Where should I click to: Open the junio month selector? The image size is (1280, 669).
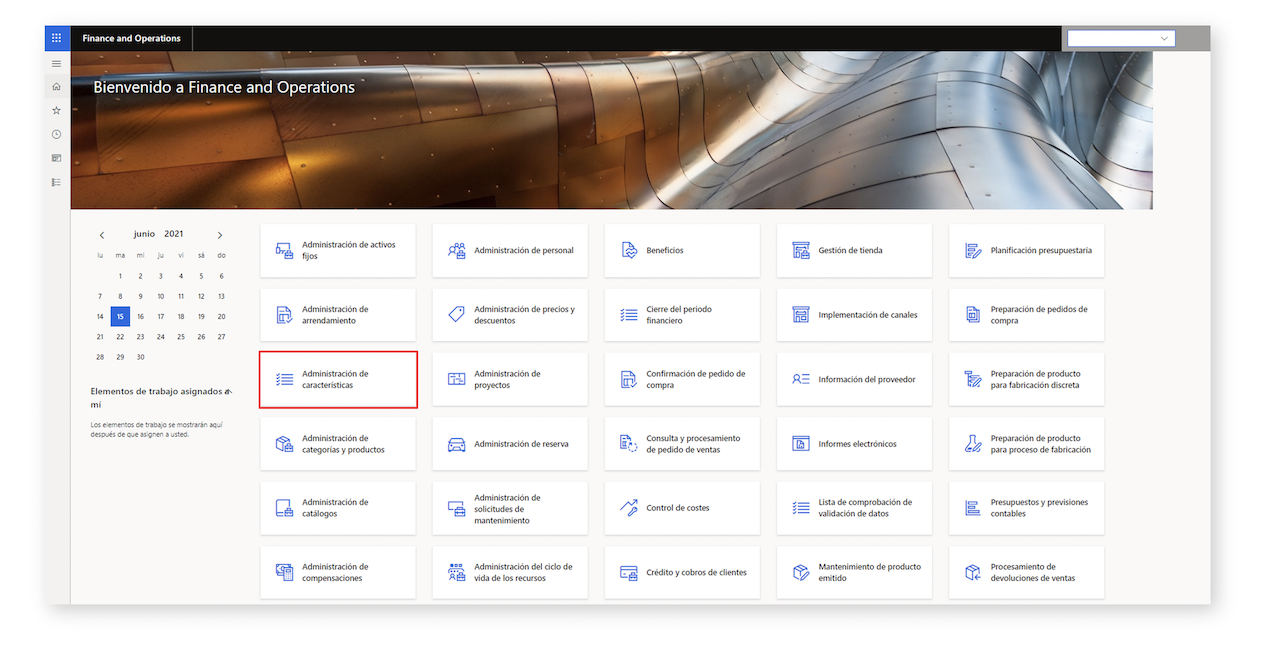tap(144, 234)
